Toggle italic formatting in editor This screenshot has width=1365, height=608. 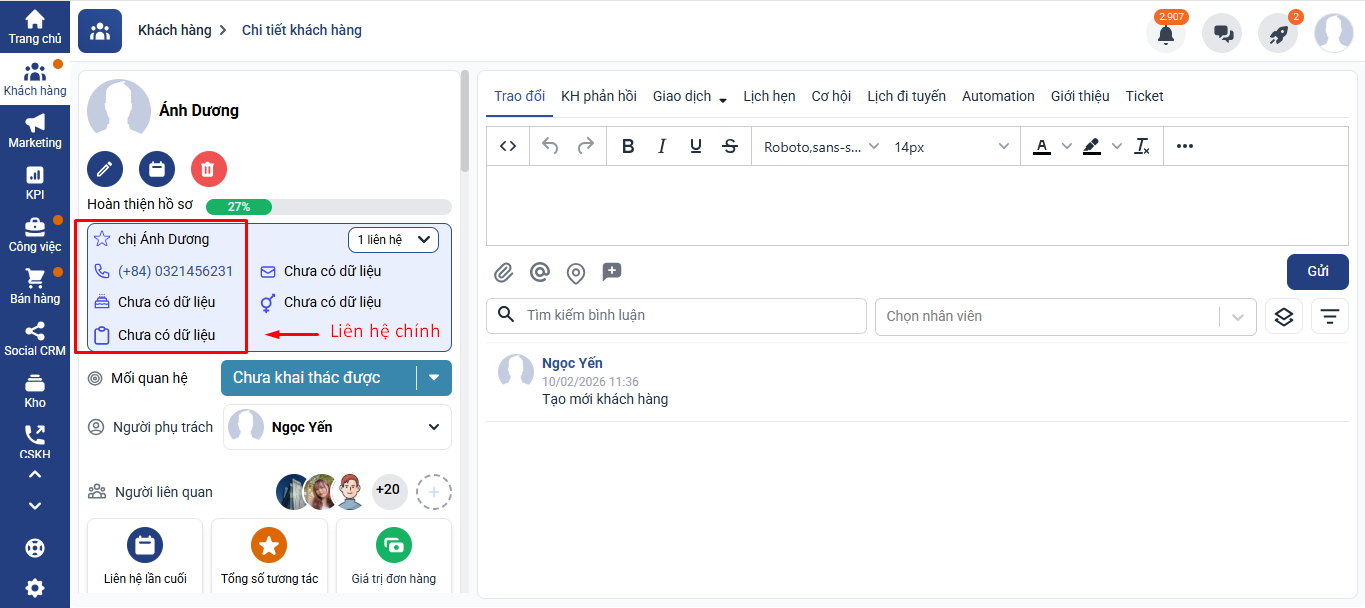click(x=662, y=147)
